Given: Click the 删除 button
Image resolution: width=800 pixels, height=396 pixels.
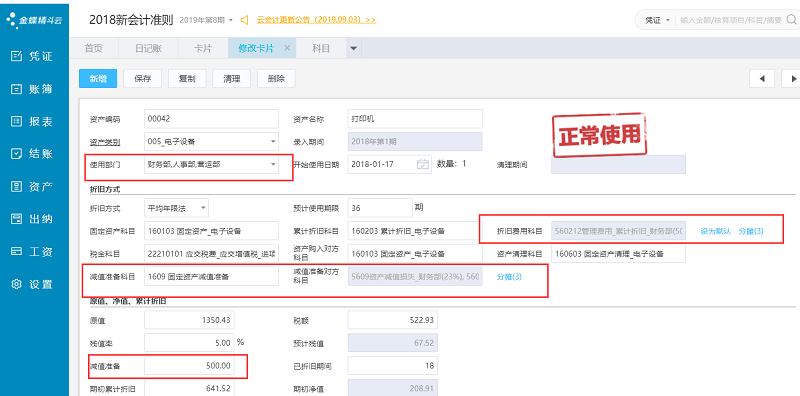Looking at the screenshot, I should click(276, 79).
